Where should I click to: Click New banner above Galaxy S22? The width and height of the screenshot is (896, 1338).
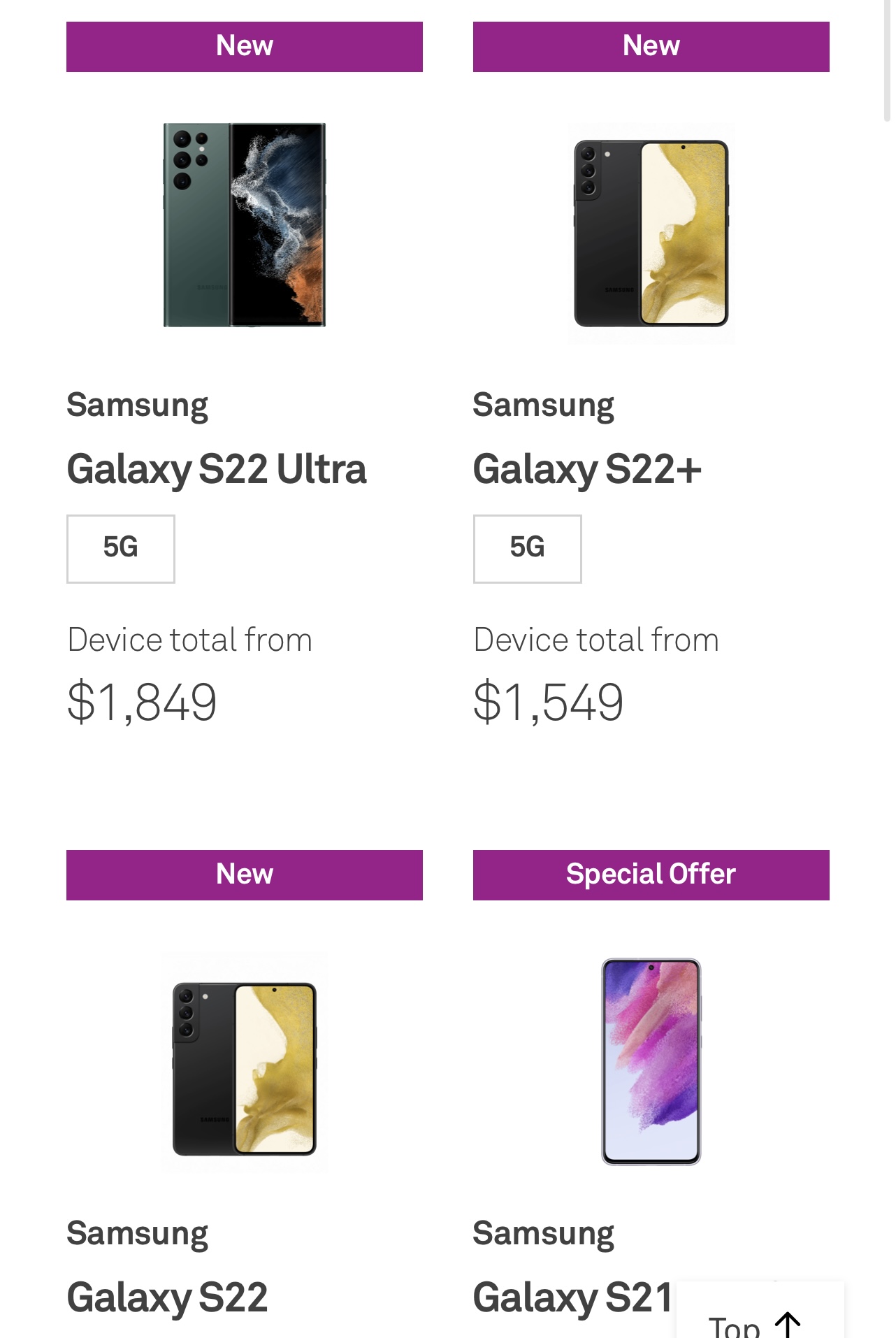point(245,875)
